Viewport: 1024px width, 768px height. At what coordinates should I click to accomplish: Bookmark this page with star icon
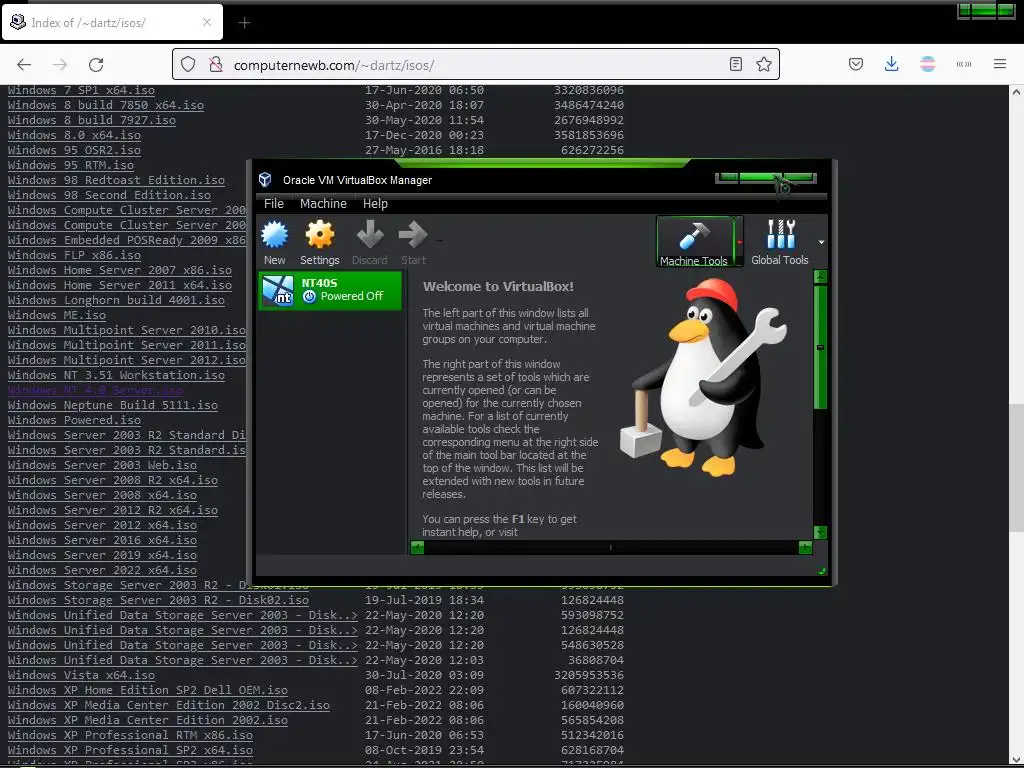click(763, 64)
